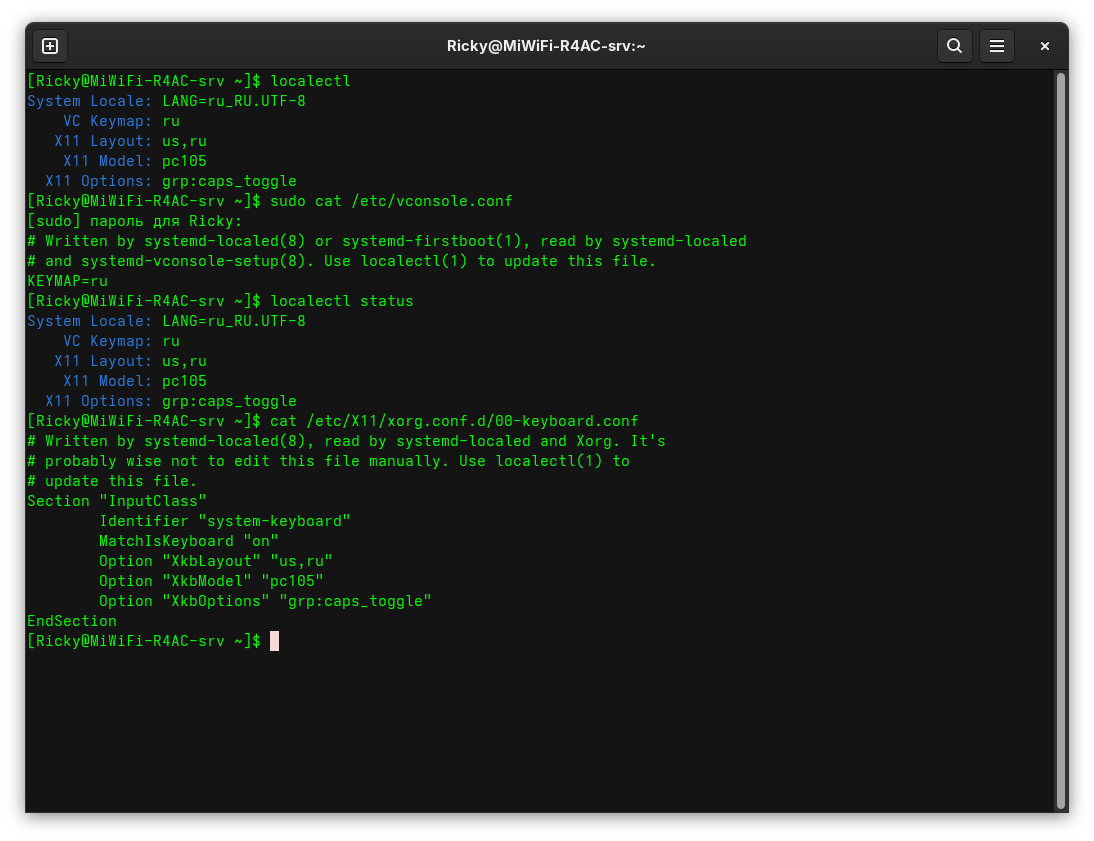Click the window title Ricky@MiWiFi-R4AC-srv:~
Screen dimensions: 1094x841
coord(546,46)
